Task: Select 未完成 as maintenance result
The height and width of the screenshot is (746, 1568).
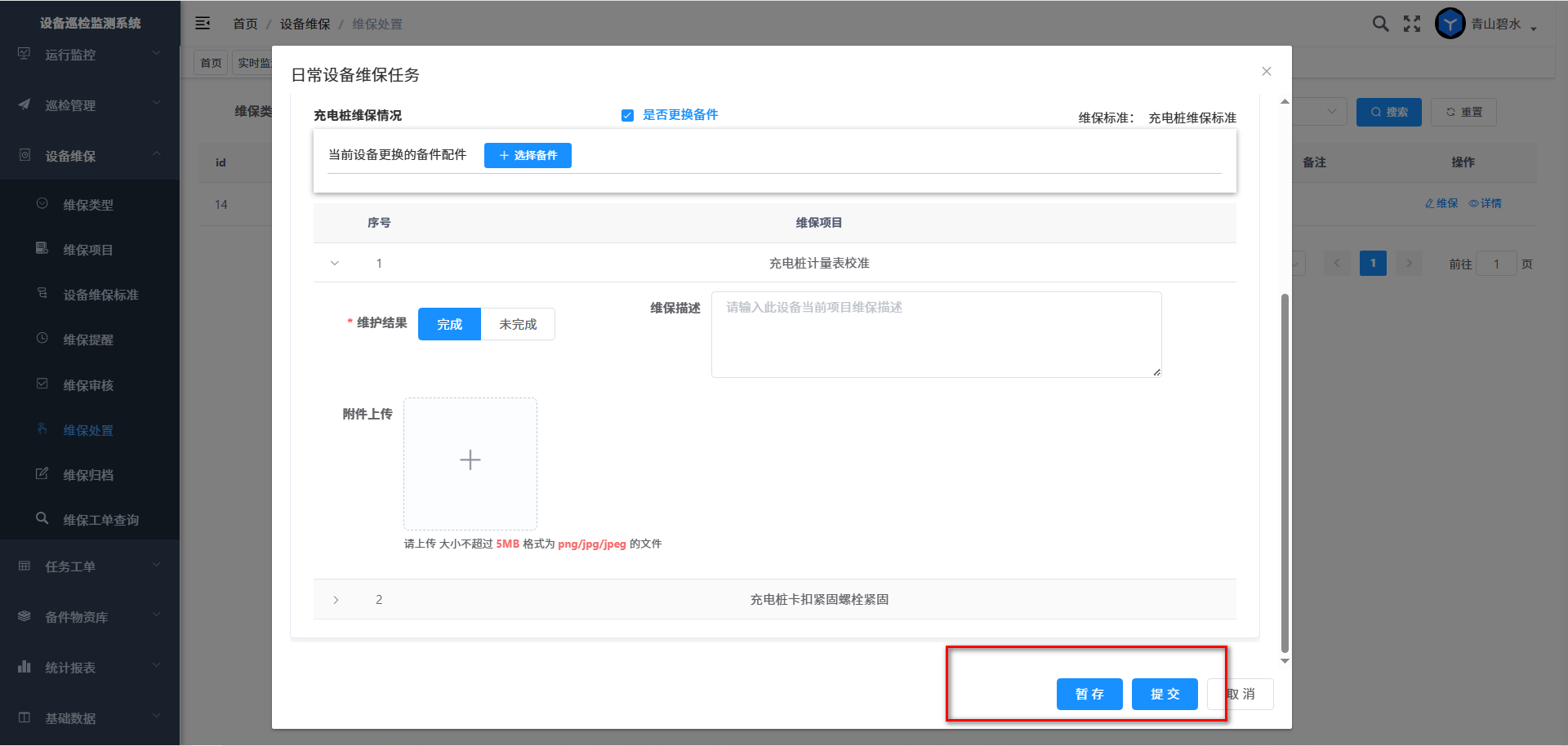Action: (x=518, y=324)
